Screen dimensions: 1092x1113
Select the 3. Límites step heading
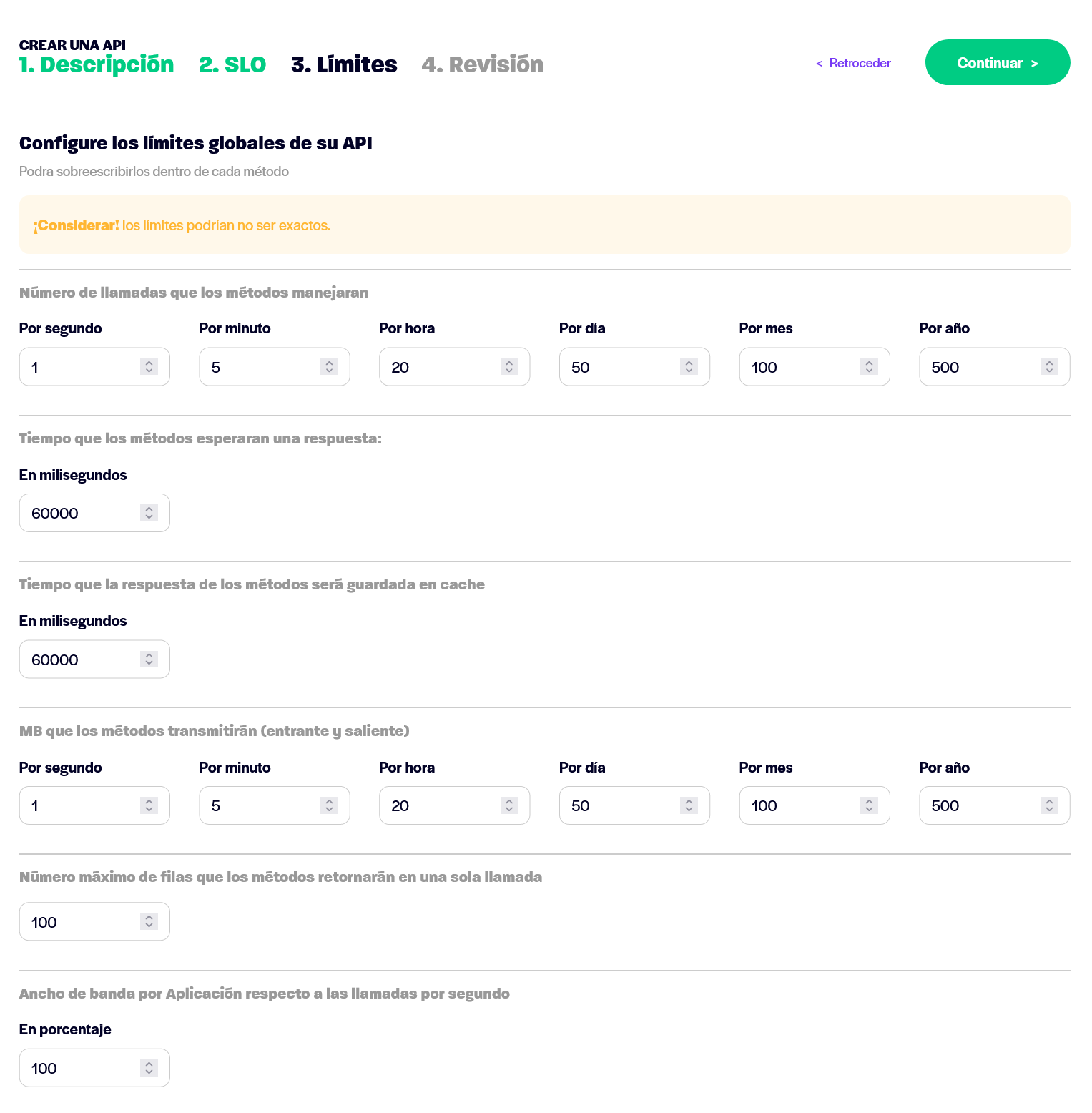[x=344, y=64]
